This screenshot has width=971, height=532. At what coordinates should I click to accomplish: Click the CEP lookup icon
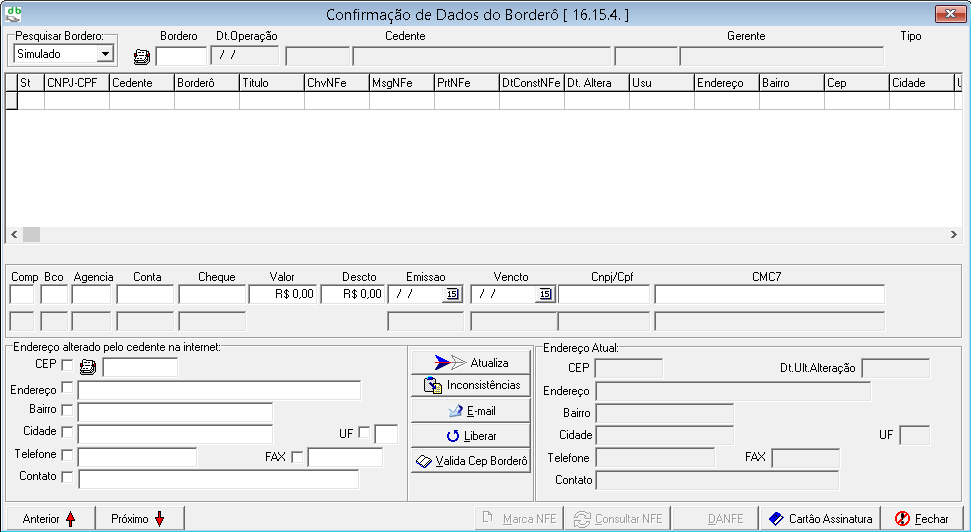pos(88,367)
